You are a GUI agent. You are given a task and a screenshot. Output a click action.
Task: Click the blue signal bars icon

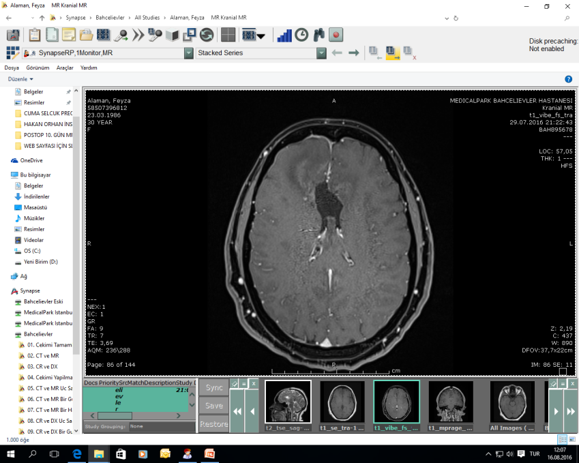pos(284,35)
